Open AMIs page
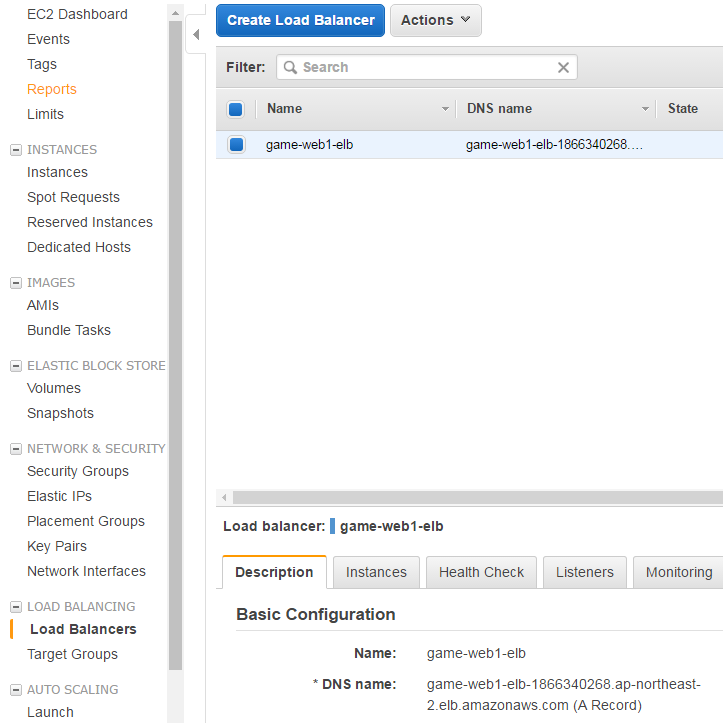This screenshot has width=723, height=723. [x=43, y=305]
